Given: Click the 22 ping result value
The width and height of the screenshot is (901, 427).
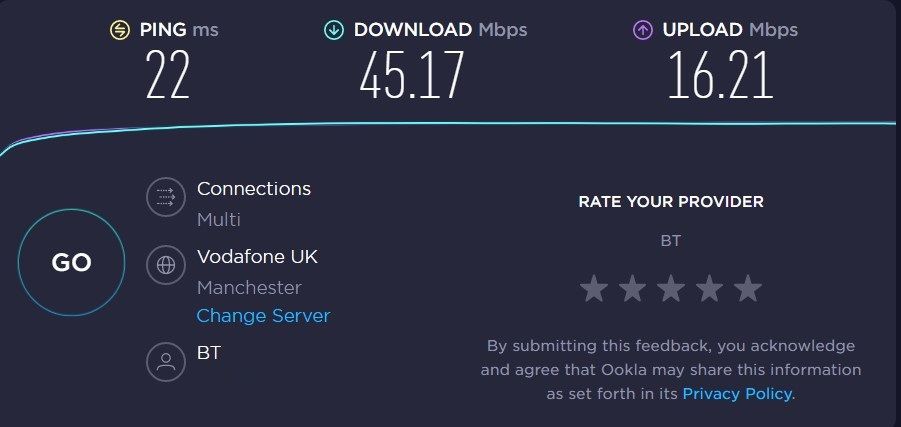Looking at the screenshot, I should pyautogui.click(x=167, y=77).
